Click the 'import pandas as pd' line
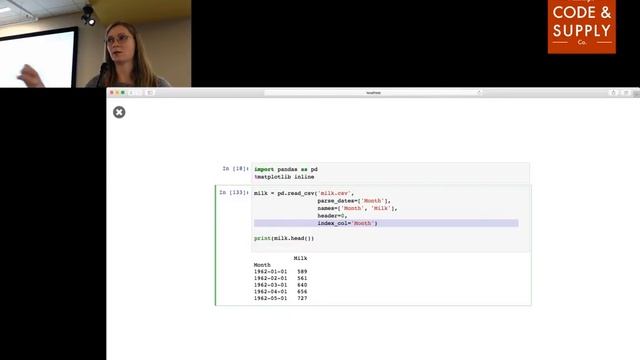Image resolution: width=640 pixels, height=360 pixels. pos(286,169)
